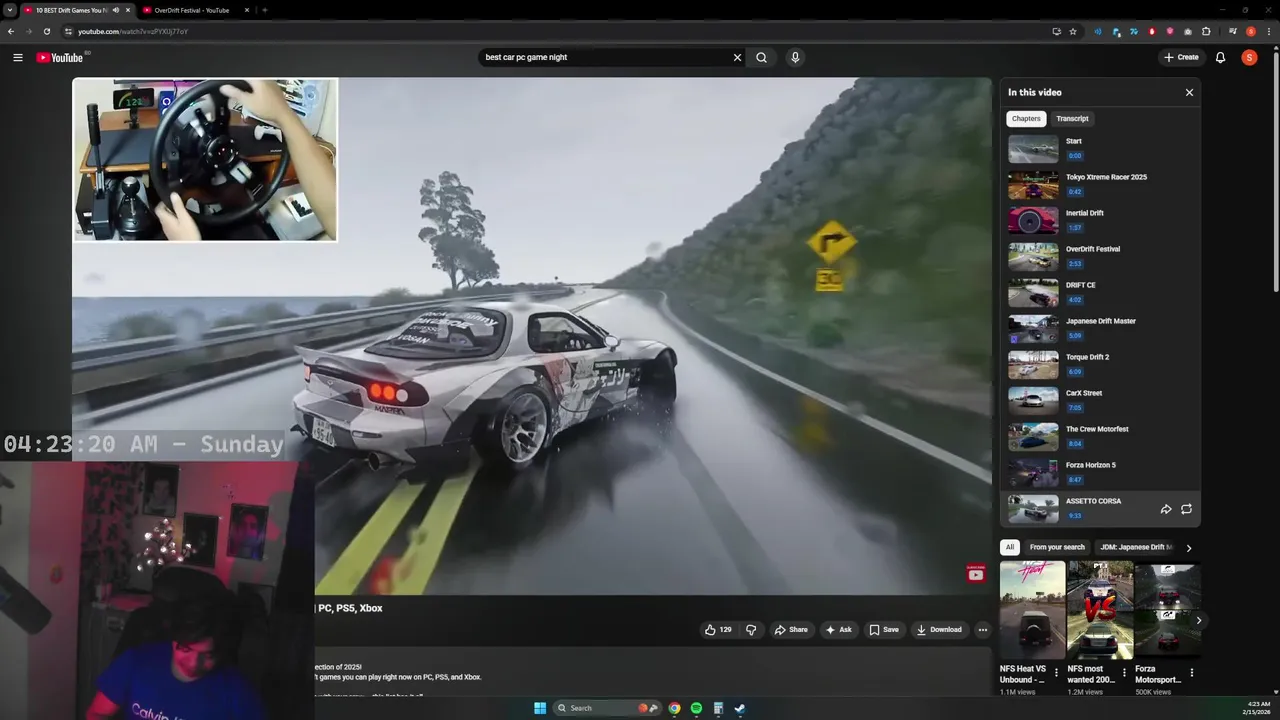Clear the YouTube search text
The height and width of the screenshot is (720, 1280).
pyautogui.click(x=737, y=57)
